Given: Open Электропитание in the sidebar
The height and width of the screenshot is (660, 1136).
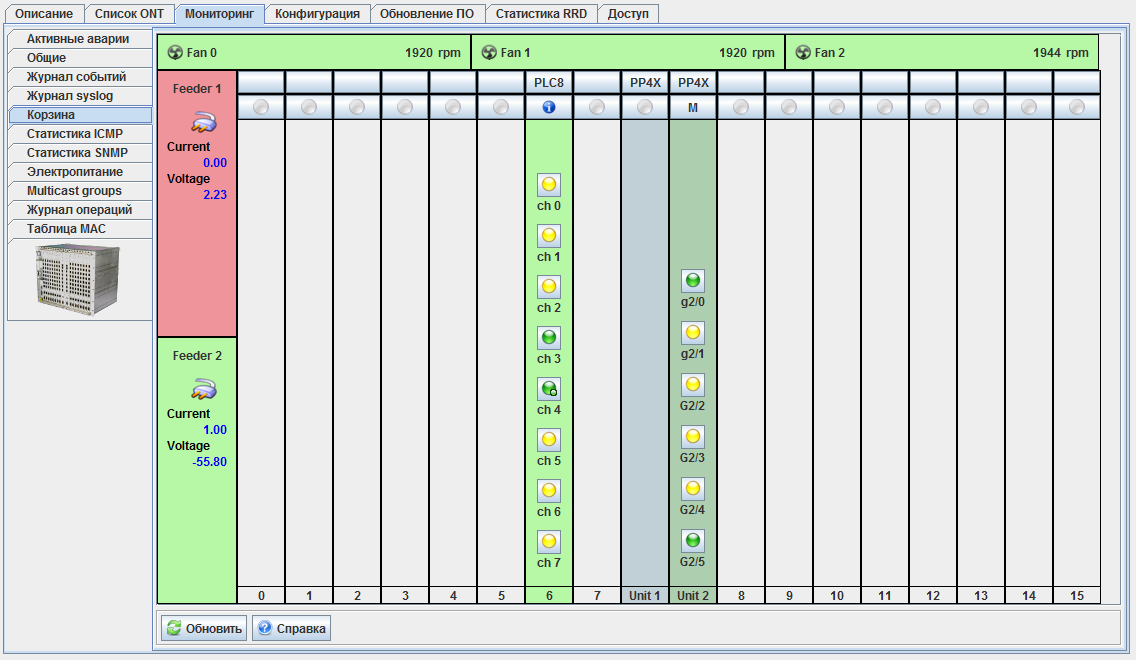Looking at the screenshot, I should click(x=80, y=172).
